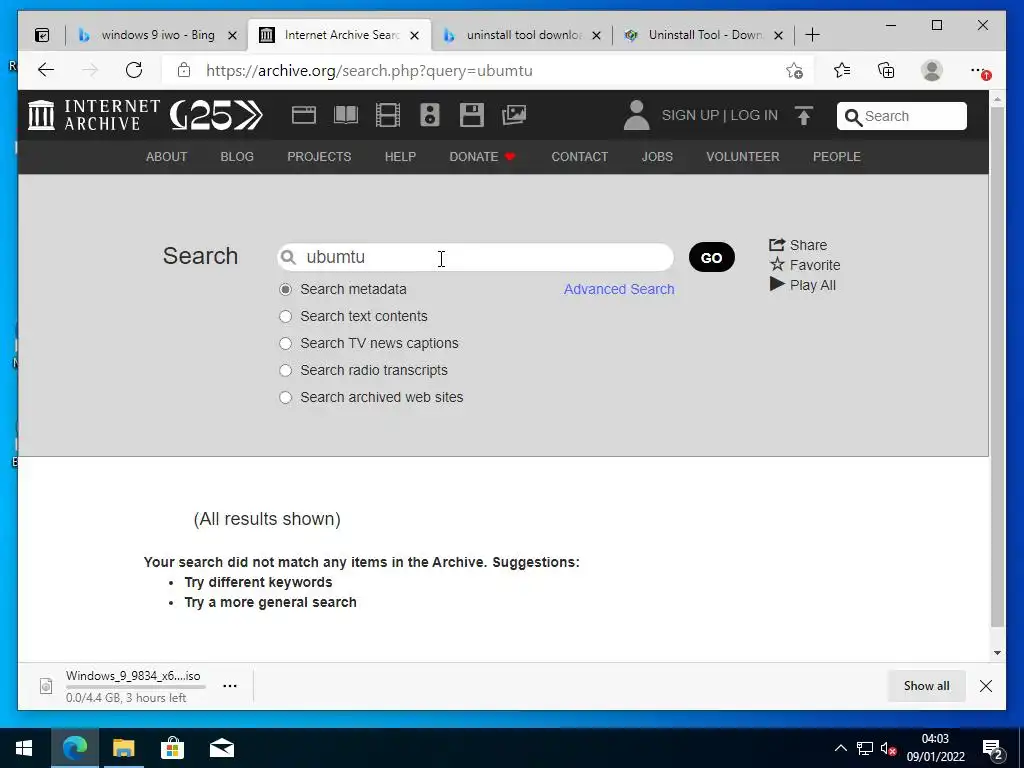Click the browser address bar URL

point(369,71)
